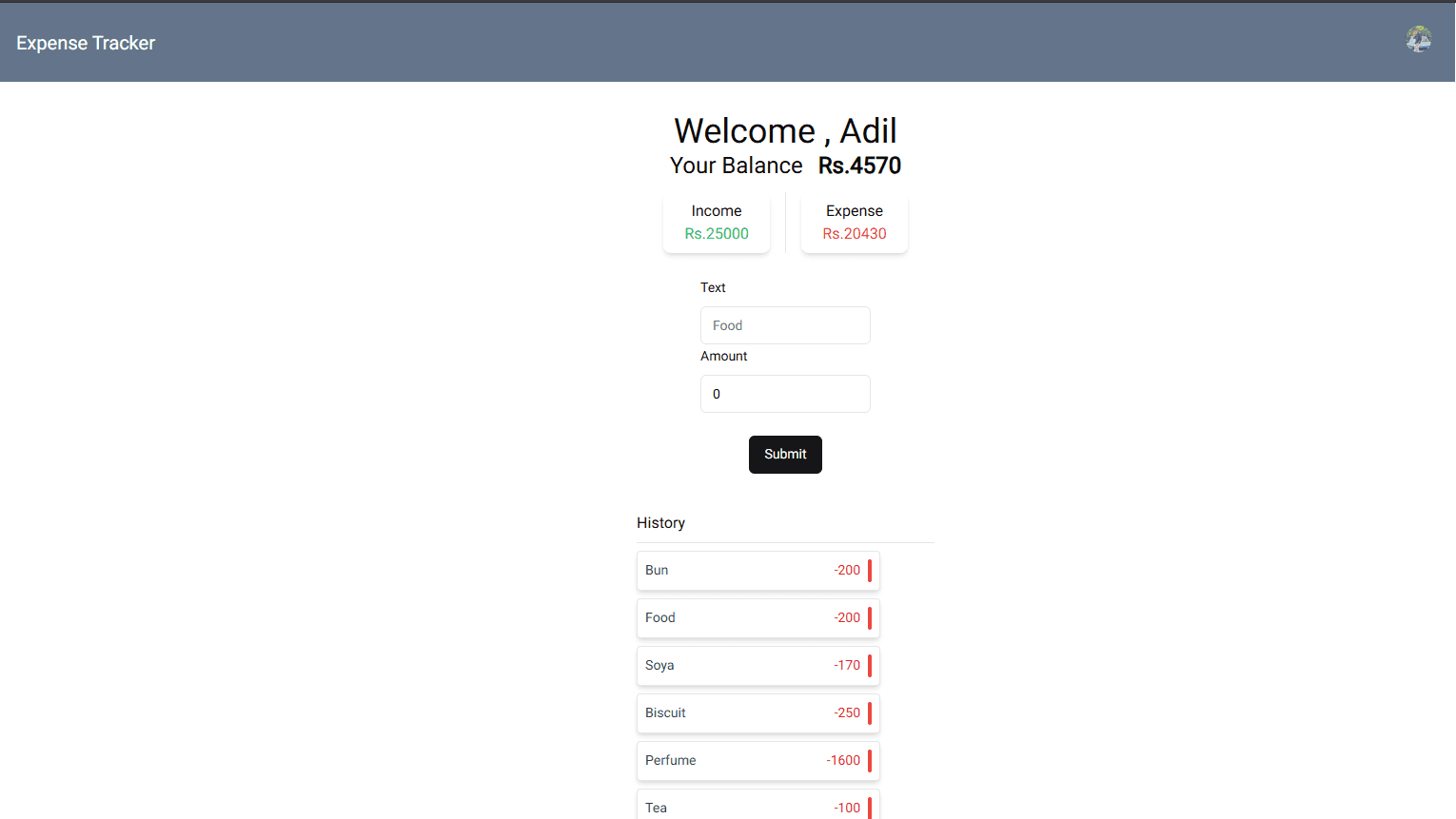Click the Welcome, Adil greeting

tap(784, 130)
